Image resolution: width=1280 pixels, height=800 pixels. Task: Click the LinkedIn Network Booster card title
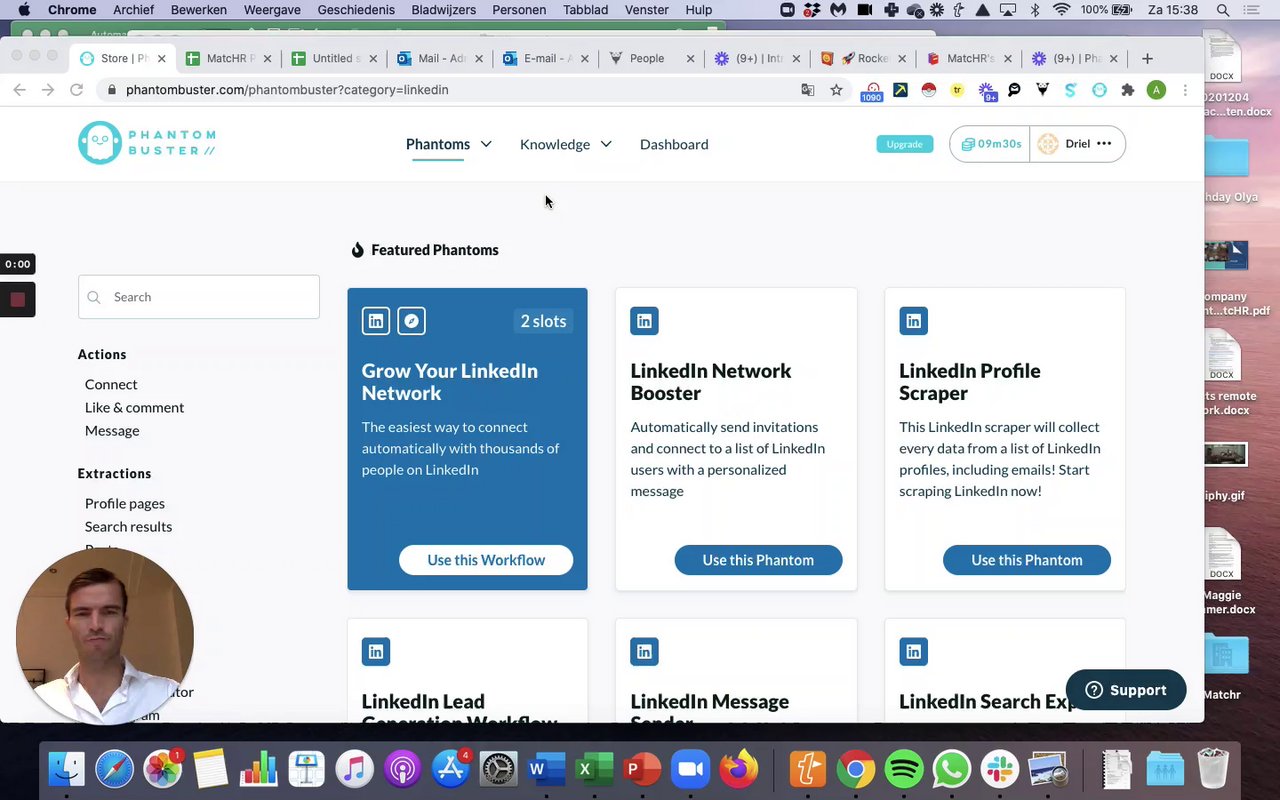(711, 382)
